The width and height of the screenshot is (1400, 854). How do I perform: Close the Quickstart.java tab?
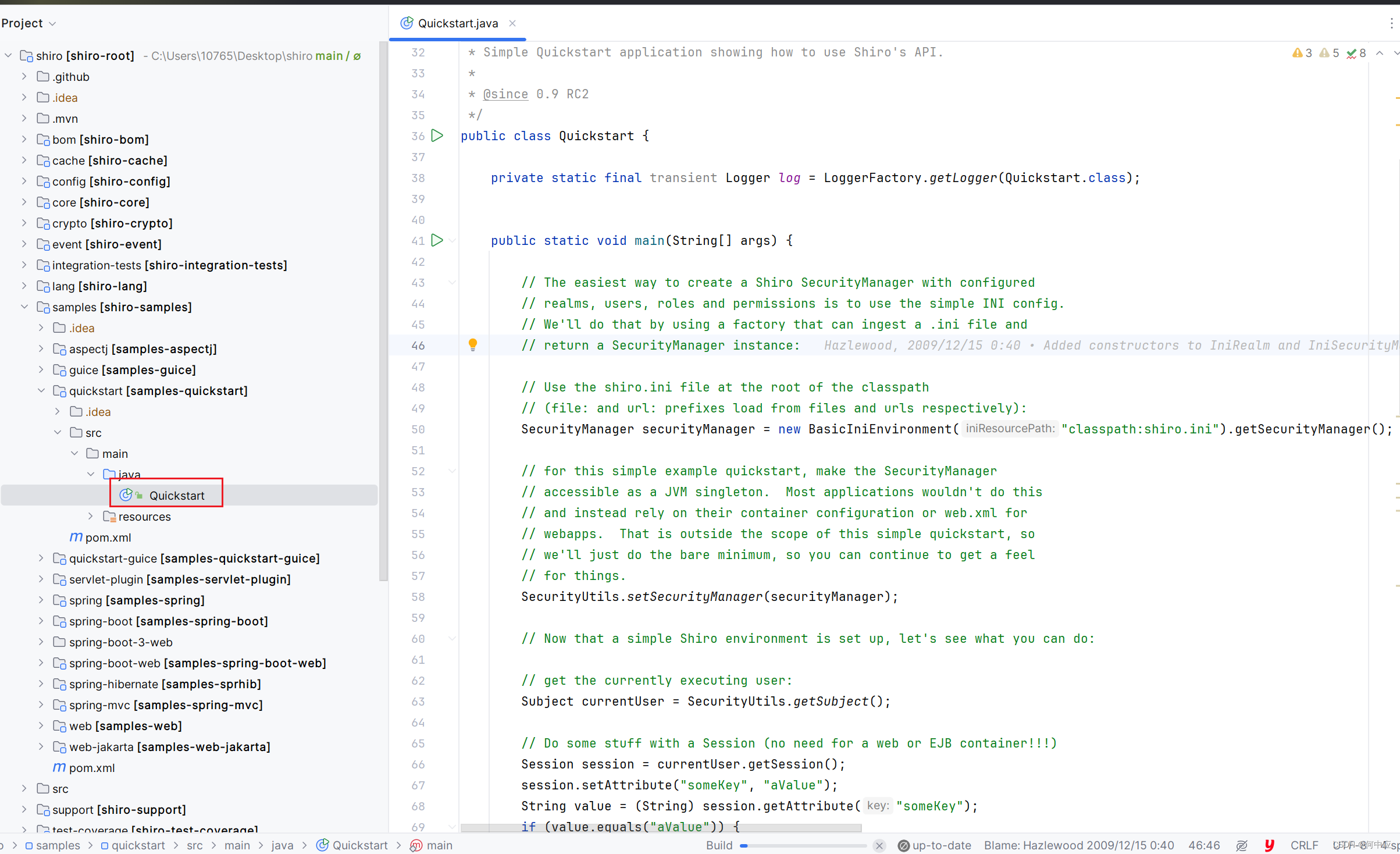click(512, 23)
